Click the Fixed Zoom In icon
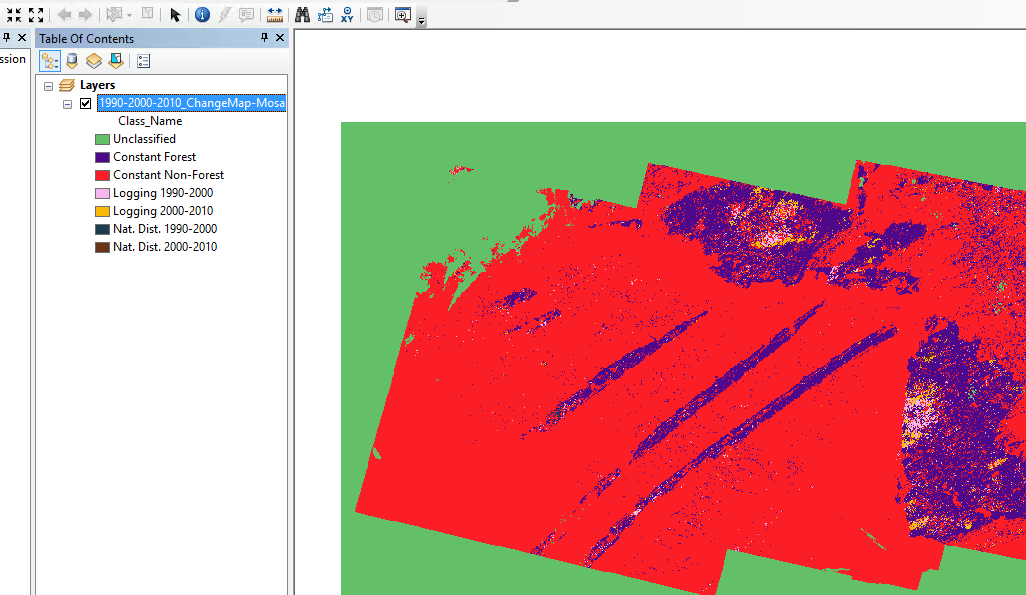This screenshot has height=595, width=1026. coord(13,15)
